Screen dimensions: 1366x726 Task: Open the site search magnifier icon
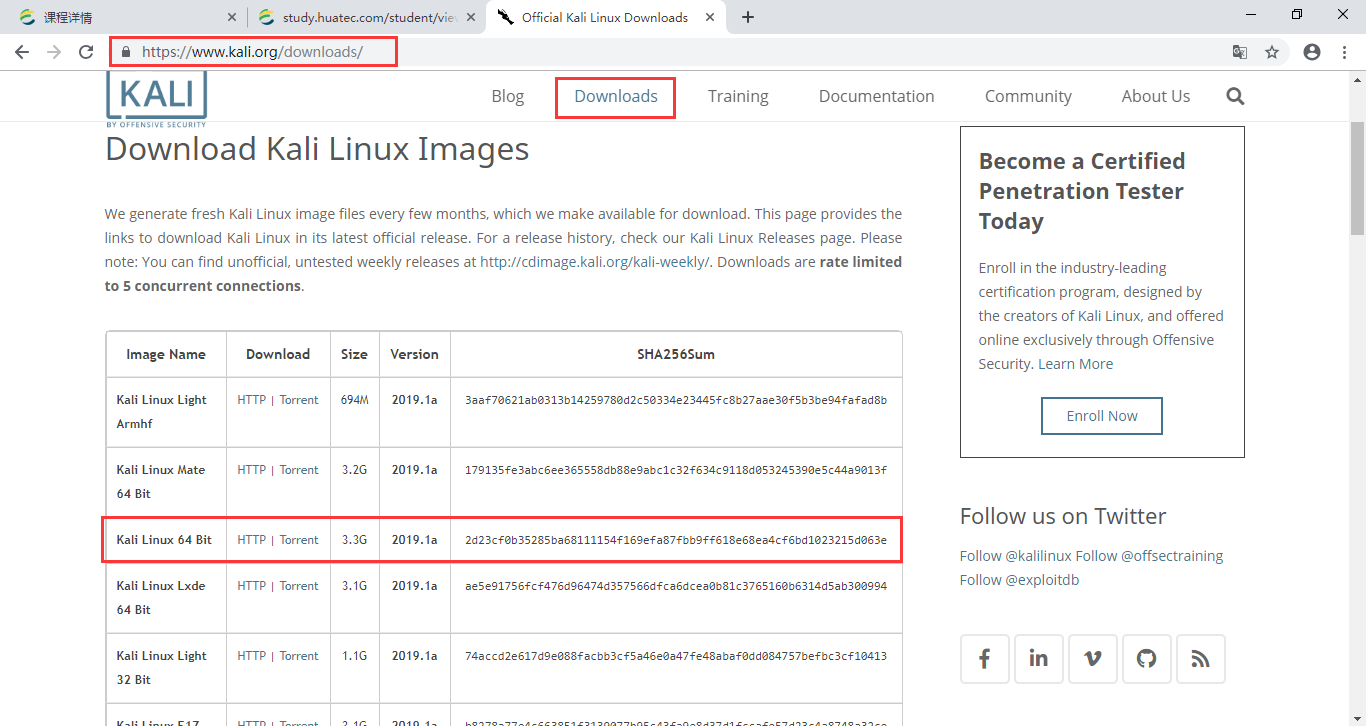(1234, 95)
